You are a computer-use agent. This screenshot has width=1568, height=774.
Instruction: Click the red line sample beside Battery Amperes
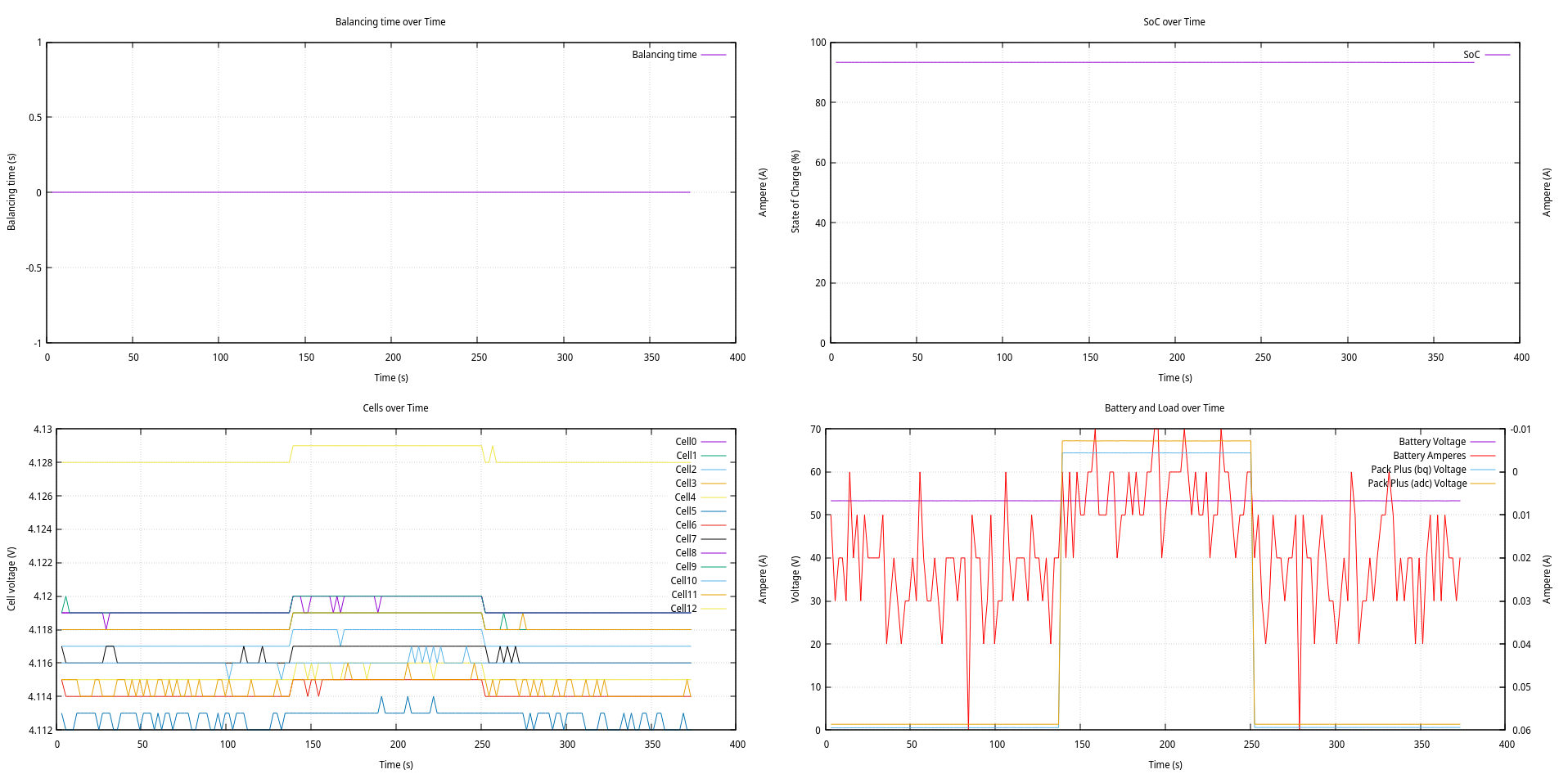[1483, 456]
